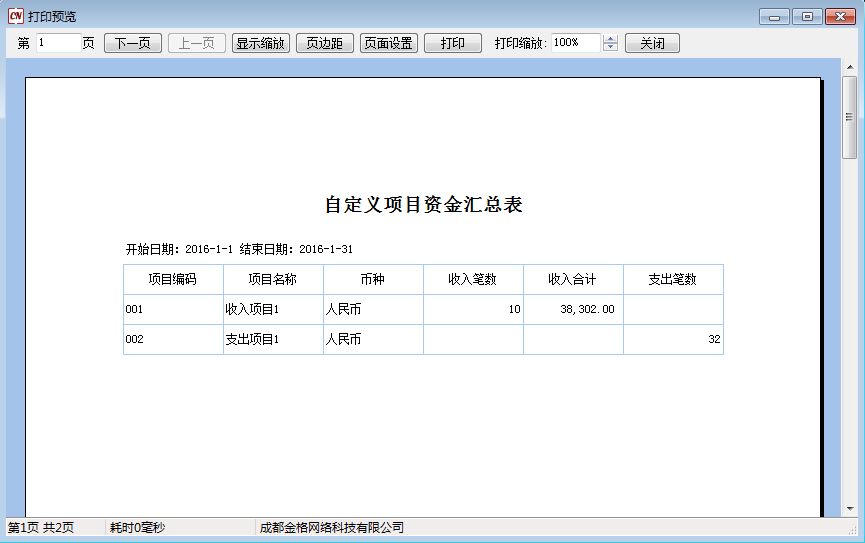Decrease print zoom with down spinner arrow
The width and height of the screenshot is (865, 543).
[x=611, y=48]
